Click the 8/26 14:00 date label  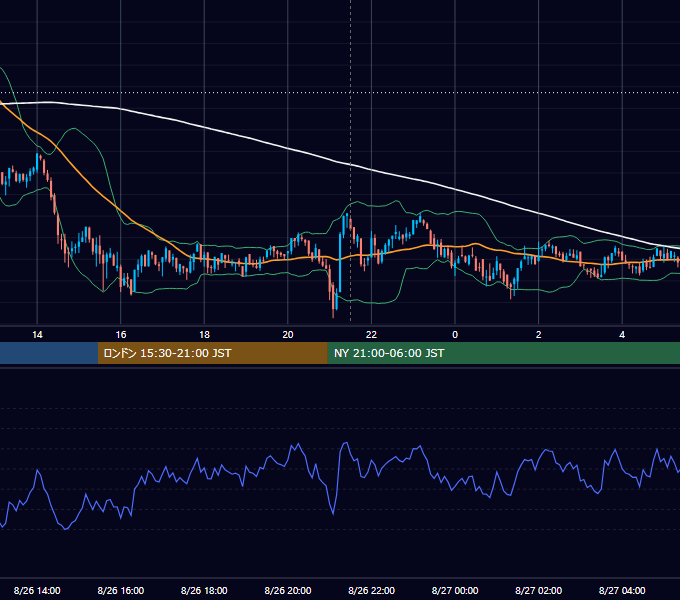(37, 590)
